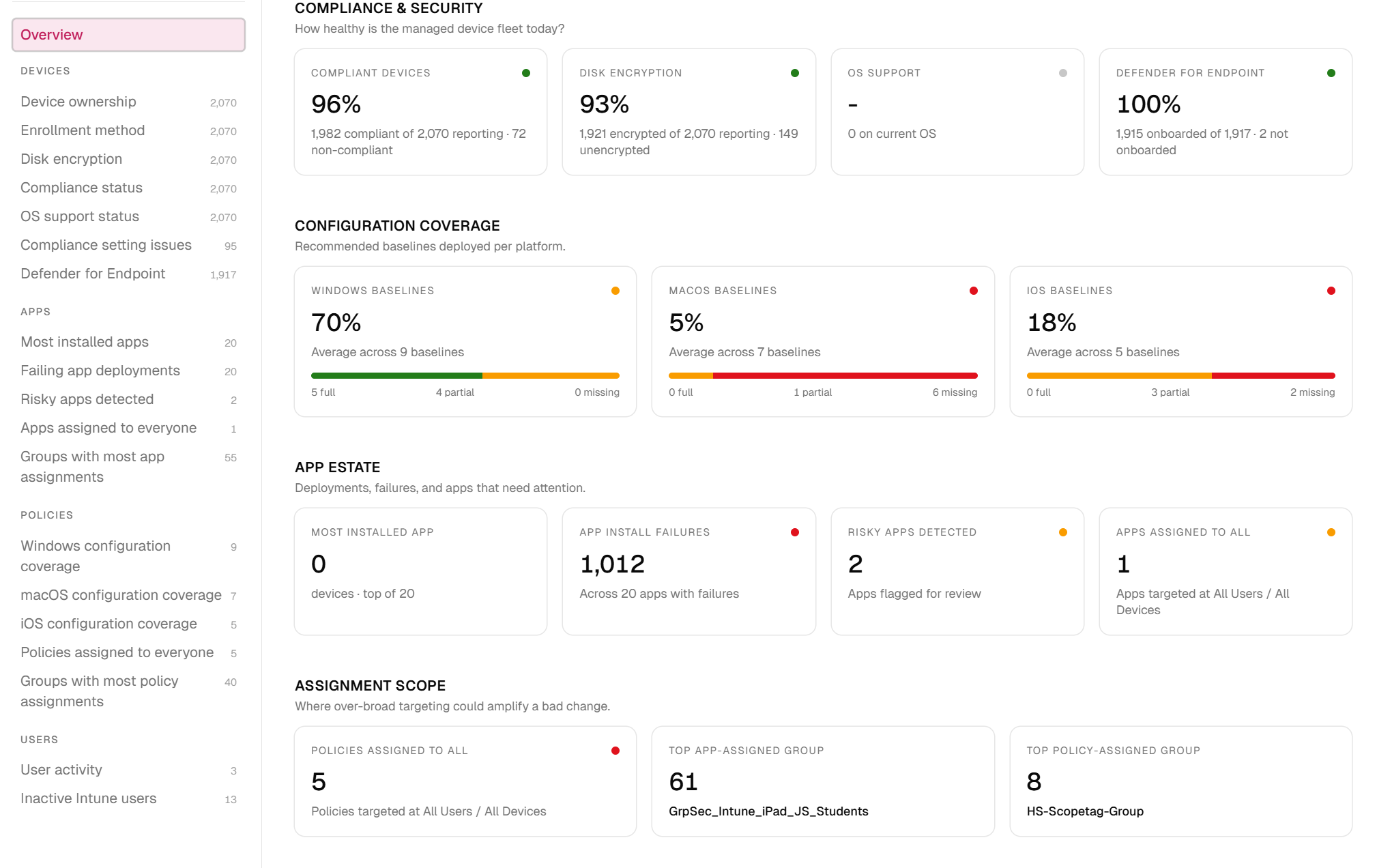Open Apps assigned to everyone entry
This screenshot has height=868, width=1377.
click(x=128, y=428)
